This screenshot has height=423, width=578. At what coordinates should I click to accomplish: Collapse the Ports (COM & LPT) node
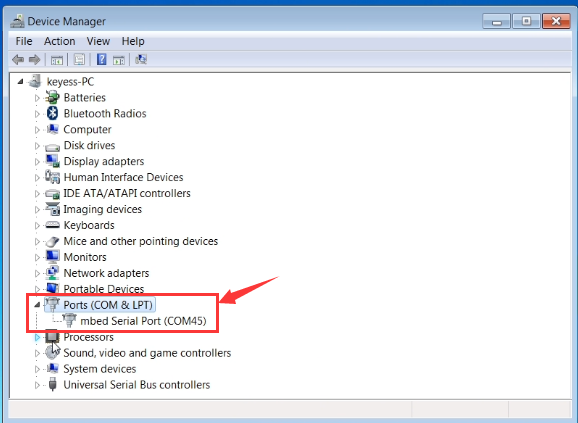click(x=37, y=305)
